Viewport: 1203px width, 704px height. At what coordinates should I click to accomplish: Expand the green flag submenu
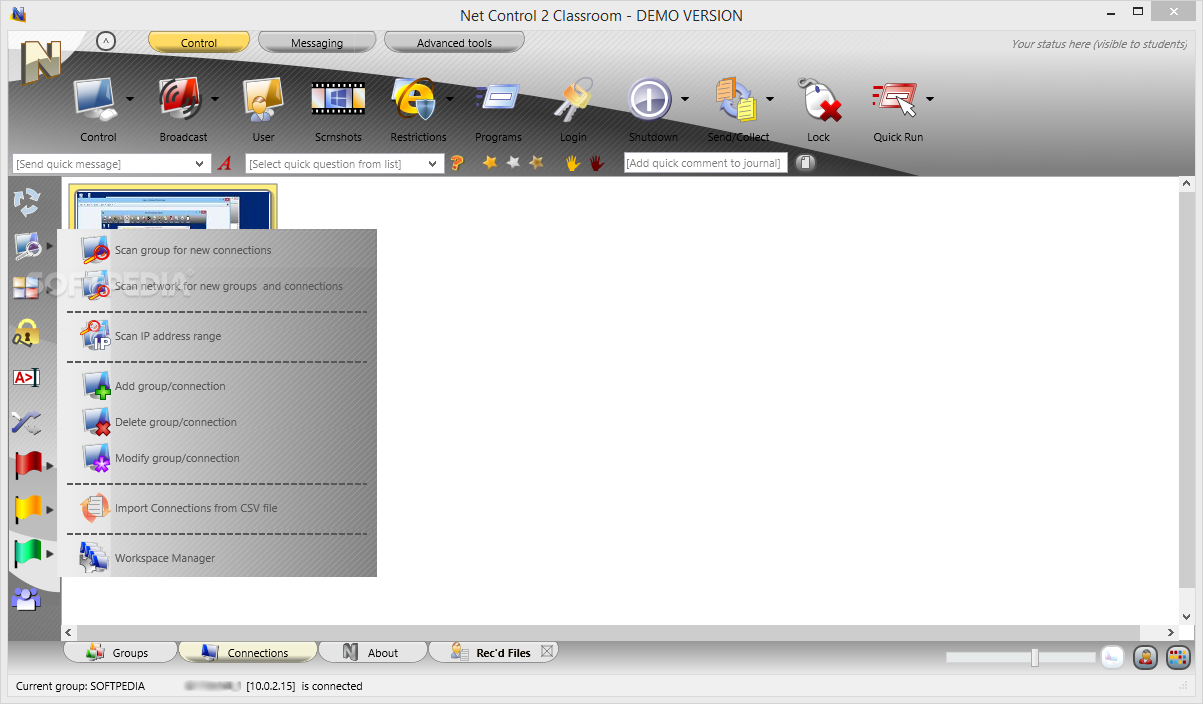(50, 554)
